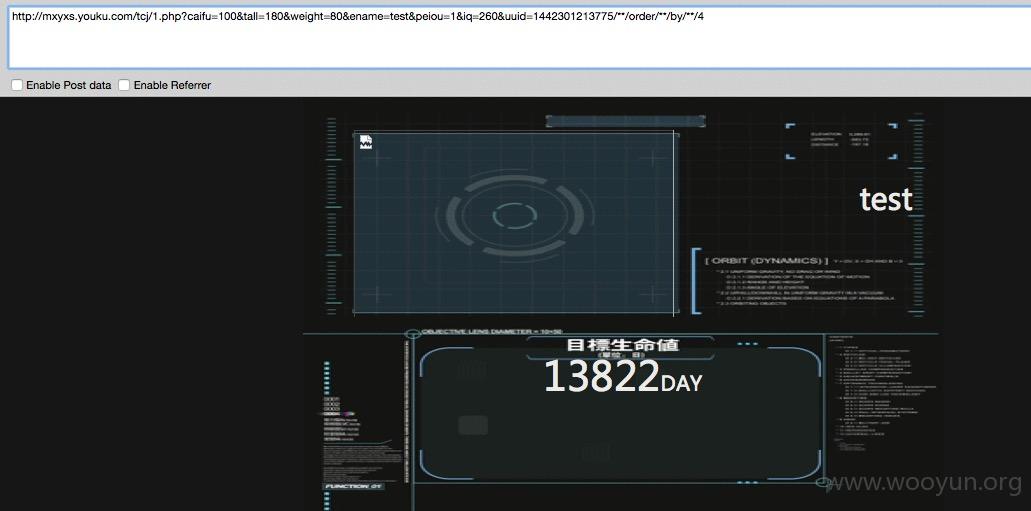Screen dimensions: 1031x511
Task: Select the large 'test' name text
Action: point(886,199)
